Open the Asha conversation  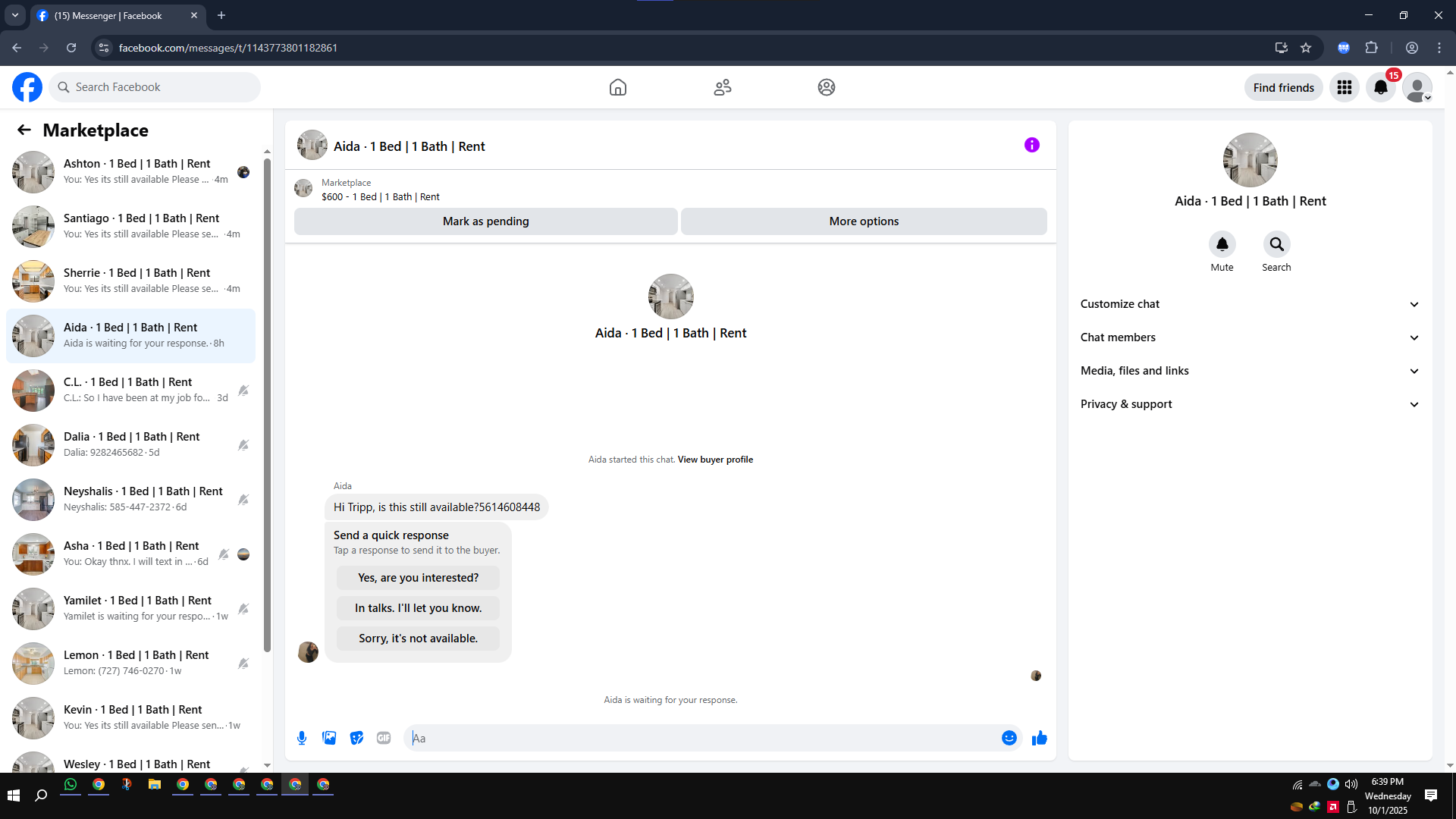130,554
